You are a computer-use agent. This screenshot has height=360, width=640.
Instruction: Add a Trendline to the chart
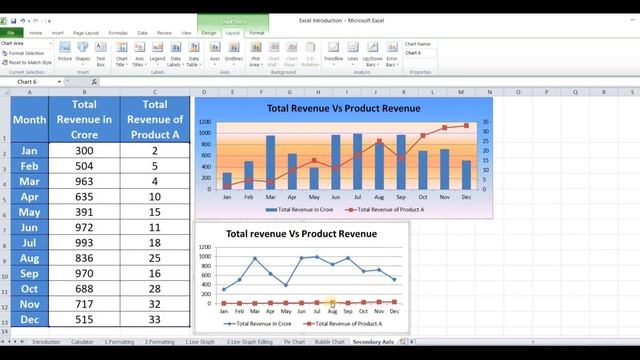click(x=333, y=53)
